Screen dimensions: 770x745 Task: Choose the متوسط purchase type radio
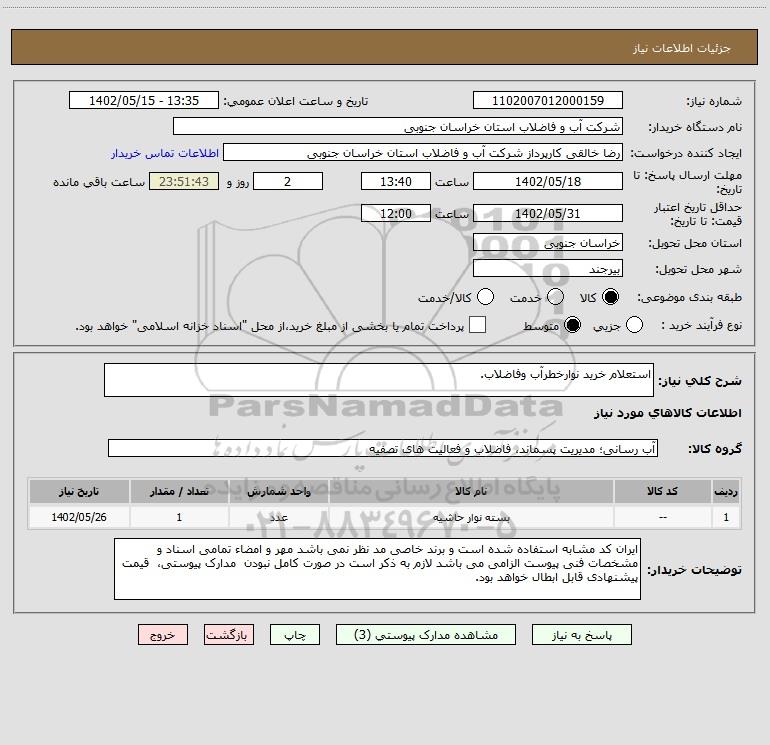(x=572, y=325)
